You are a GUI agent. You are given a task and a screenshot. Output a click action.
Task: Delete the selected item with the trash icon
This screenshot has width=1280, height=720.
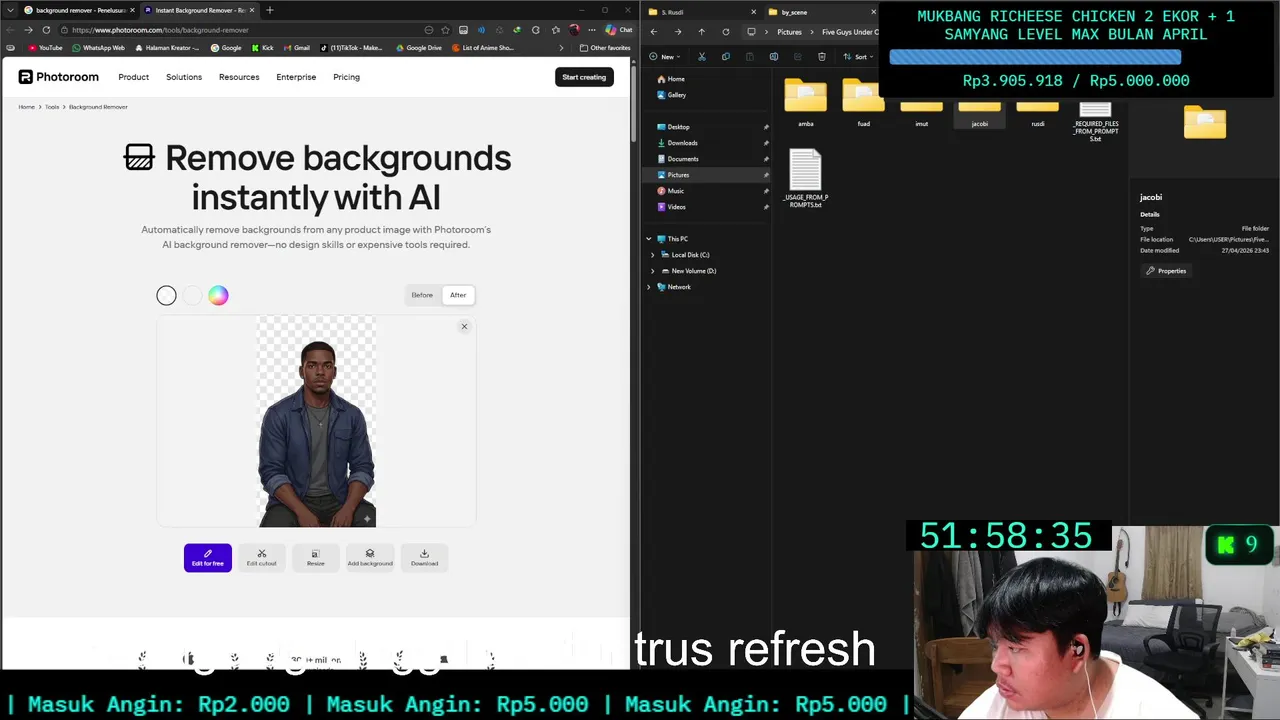[x=822, y=57]
